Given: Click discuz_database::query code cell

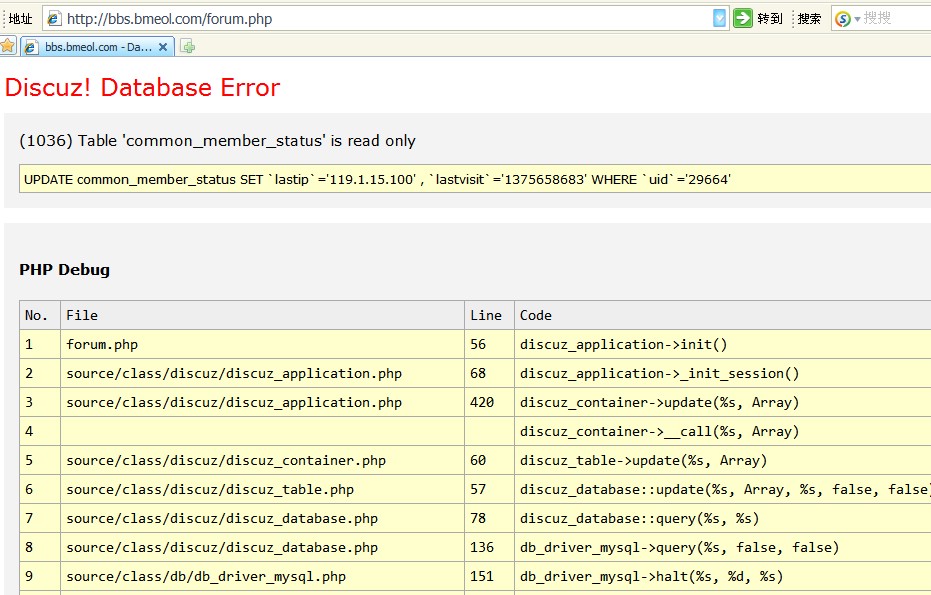Looking at the screenshot, I should click(723, 518).
